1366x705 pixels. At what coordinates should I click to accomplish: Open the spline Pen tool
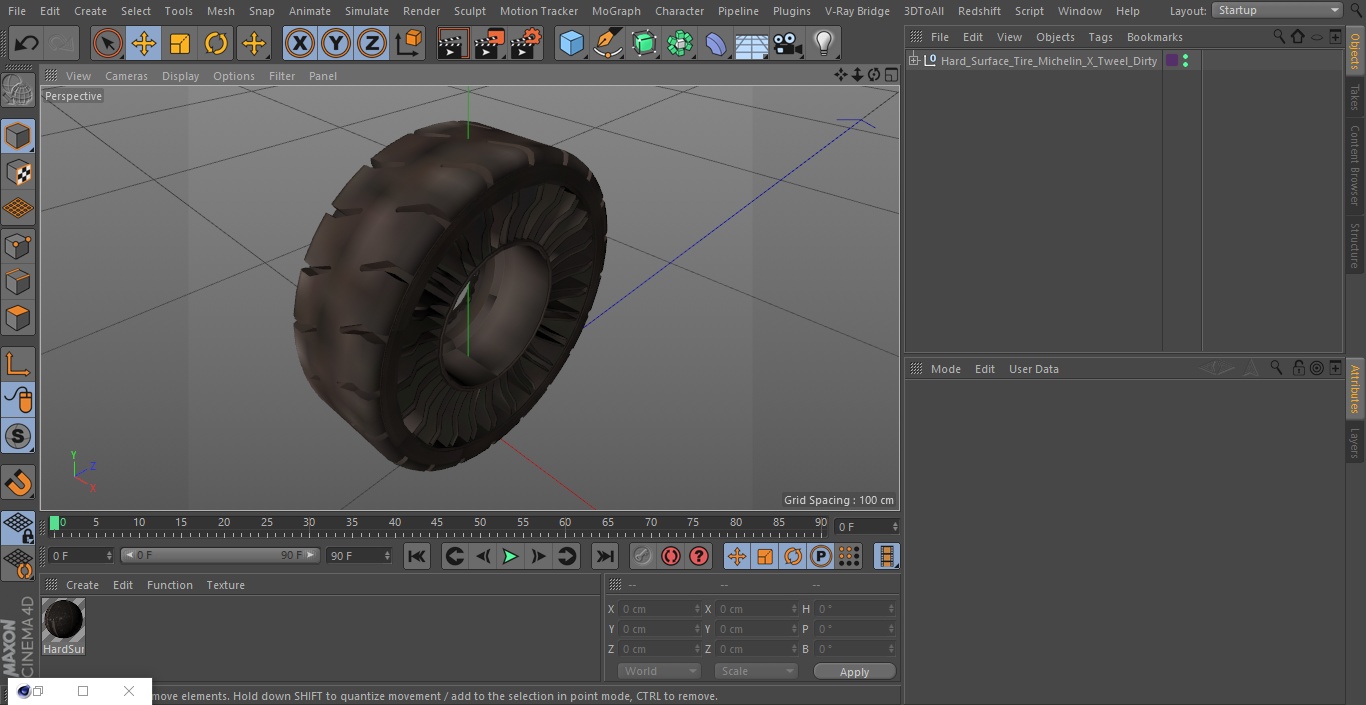pyautogui.click(x=607, y=43)
